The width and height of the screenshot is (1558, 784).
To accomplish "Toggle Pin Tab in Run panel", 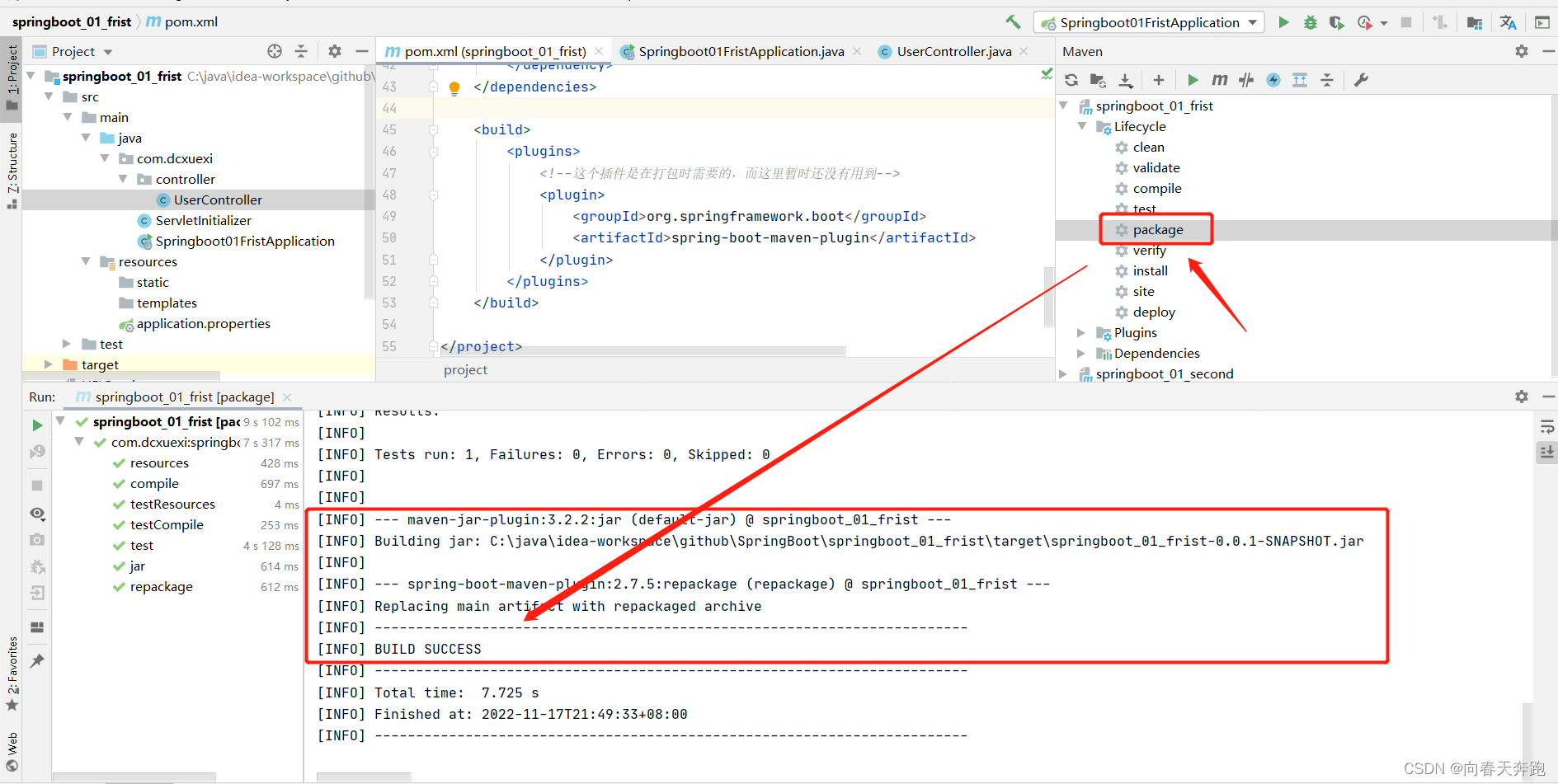I will 37,661.
